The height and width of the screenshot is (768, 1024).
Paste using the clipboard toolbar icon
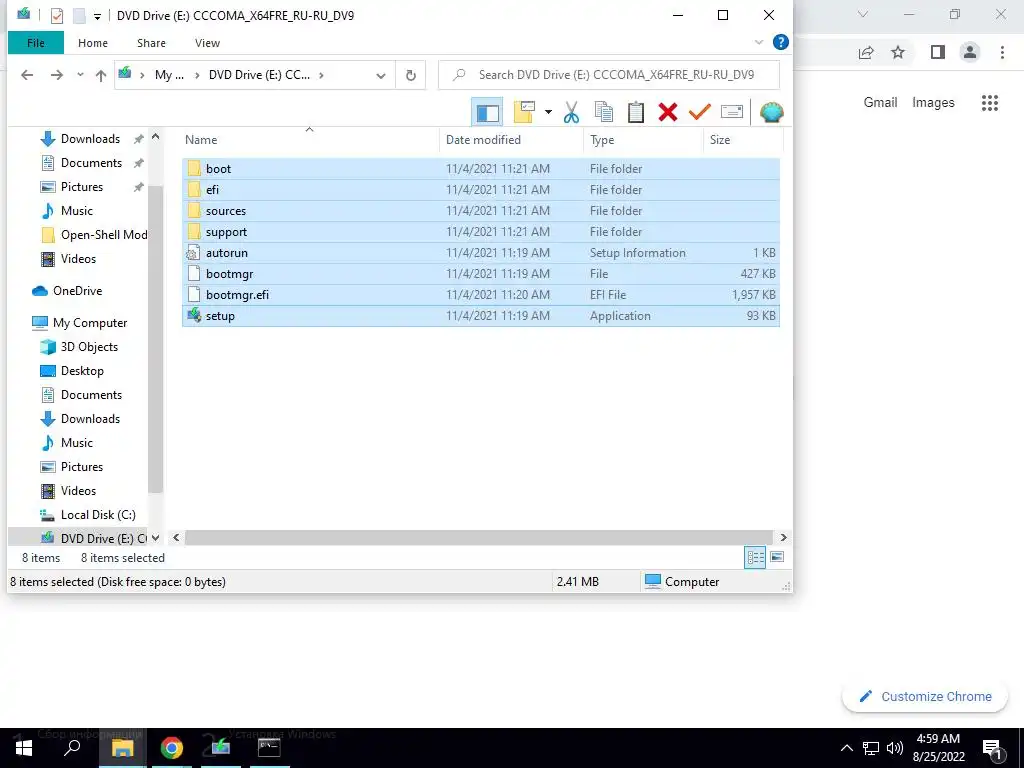point(635,112)
